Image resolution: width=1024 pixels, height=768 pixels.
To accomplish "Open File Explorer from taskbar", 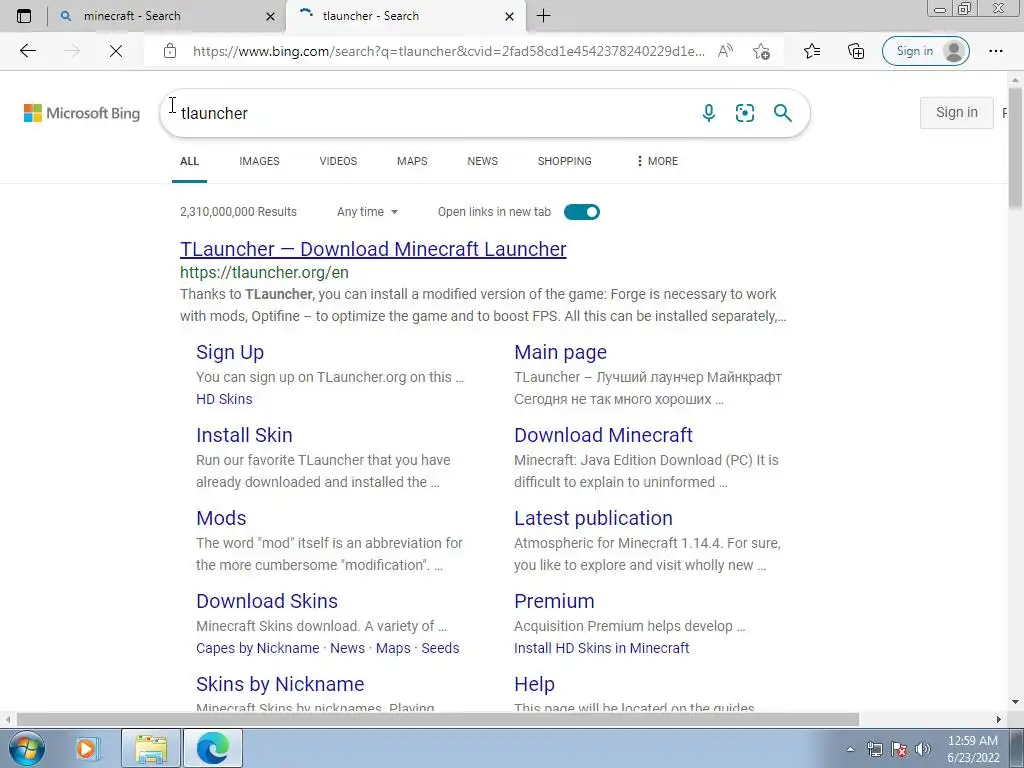I will click(x=151, y=748).
